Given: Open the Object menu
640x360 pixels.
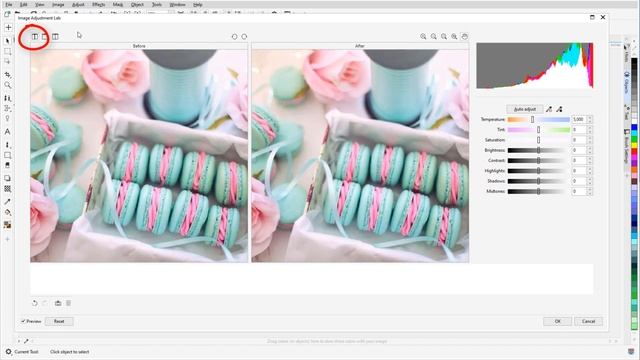Looking at the screenshot, I should point(137,4).
